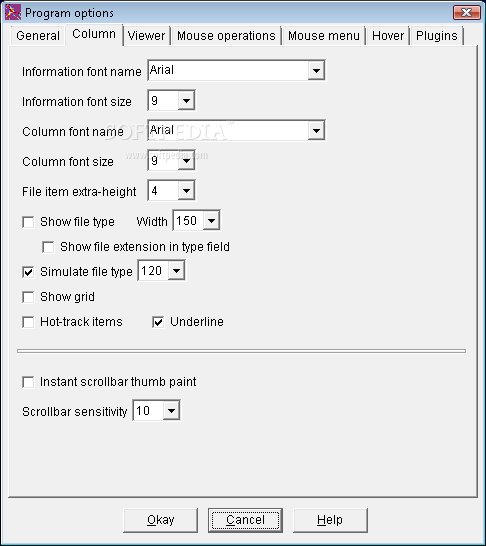Open the Viewer tab

coord(146,36)
